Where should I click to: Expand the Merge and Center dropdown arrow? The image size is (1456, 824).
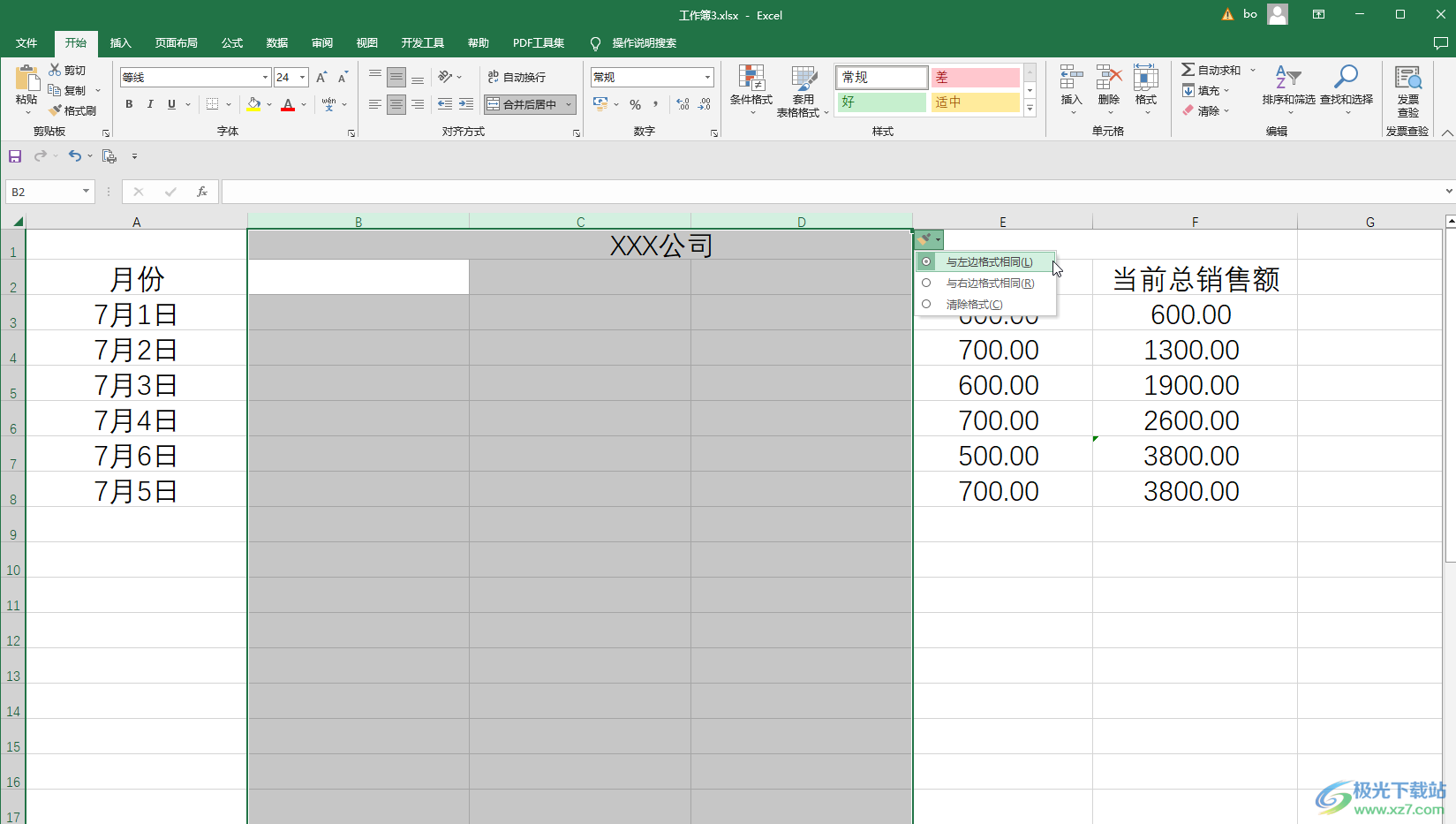569,104
